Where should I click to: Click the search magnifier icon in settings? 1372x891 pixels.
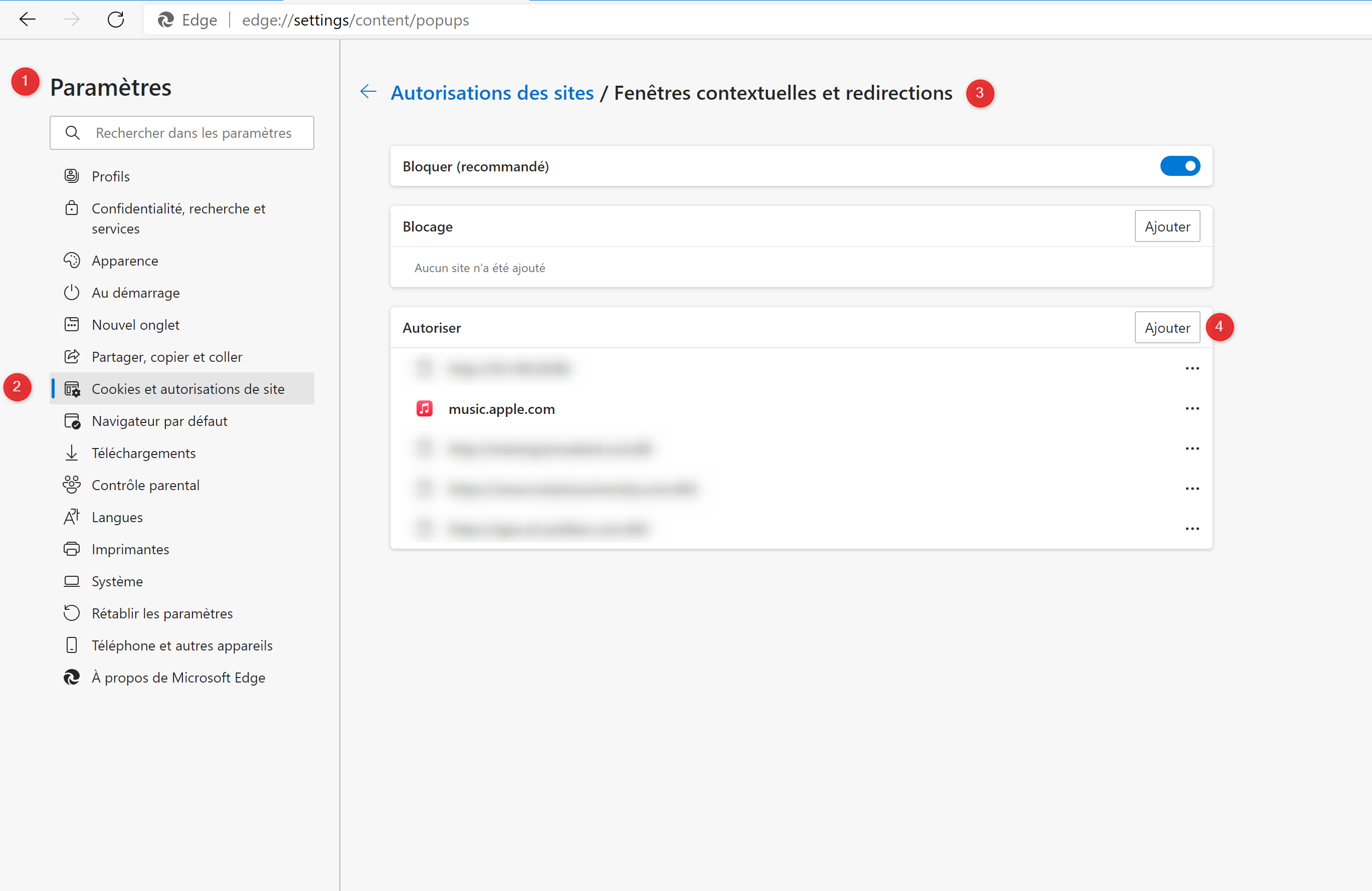pos(73,133)
